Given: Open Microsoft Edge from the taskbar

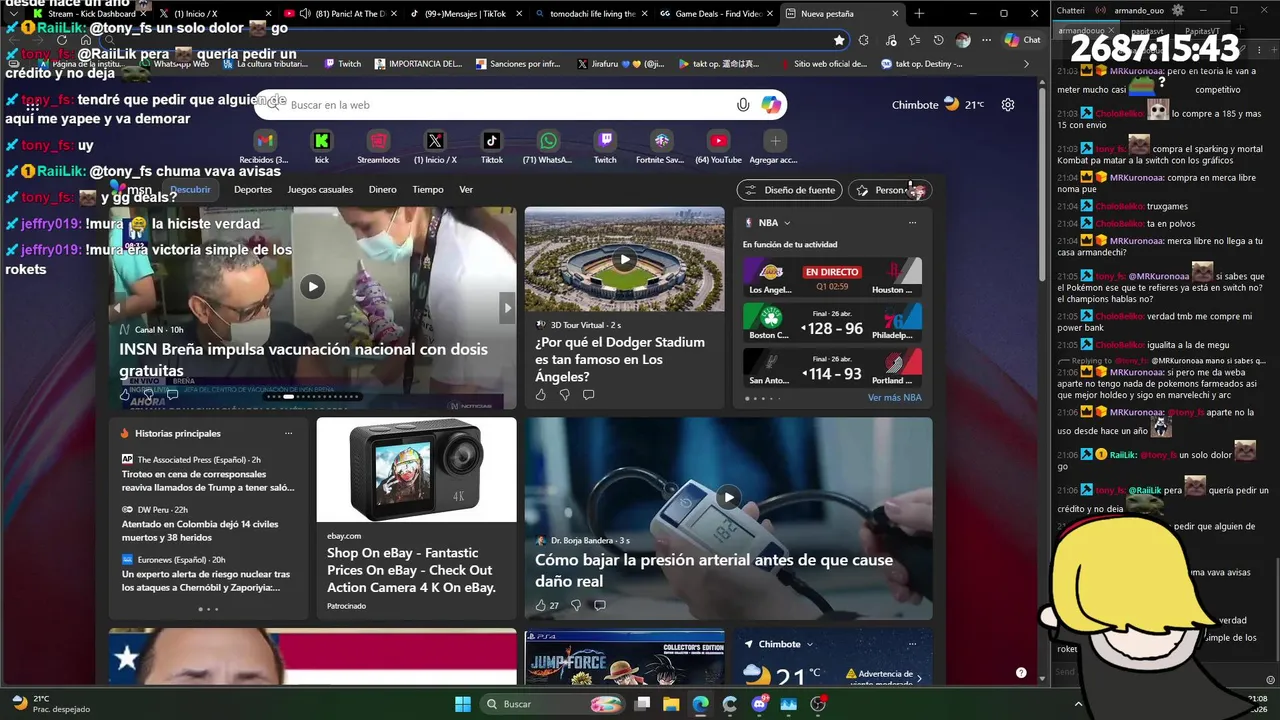Looking at the screenshot, I should [700, 704].
